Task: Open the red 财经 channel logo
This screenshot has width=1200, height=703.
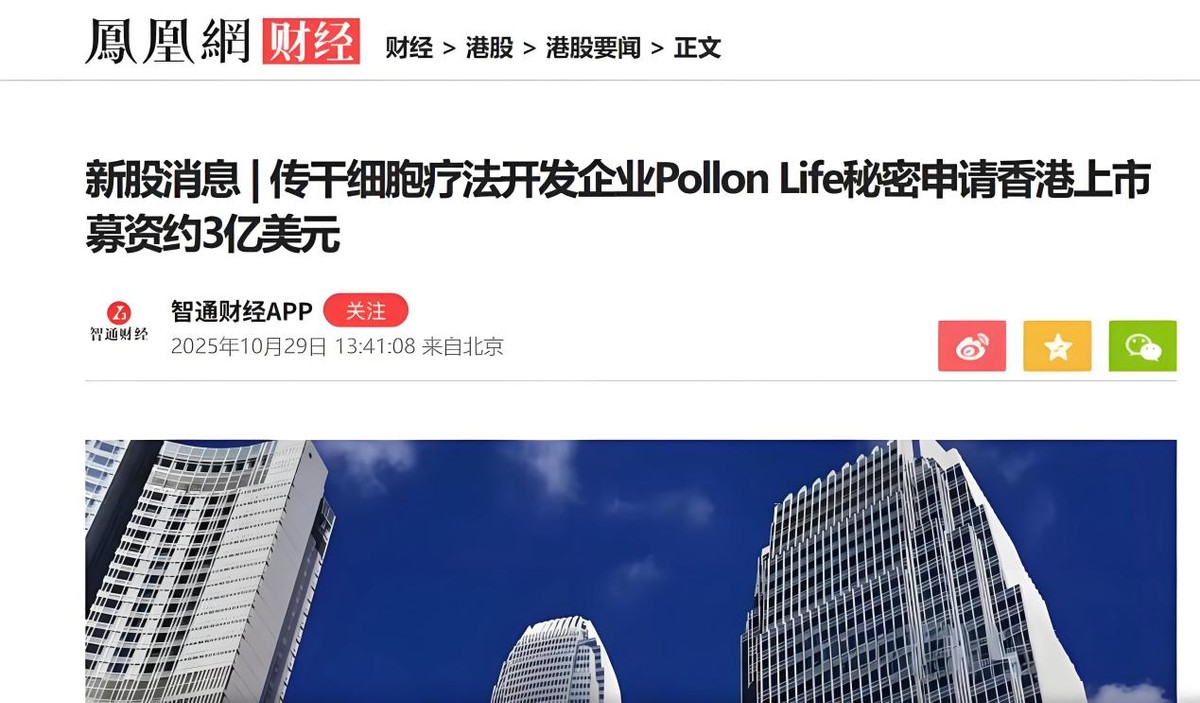Action: tap(310, 43)
